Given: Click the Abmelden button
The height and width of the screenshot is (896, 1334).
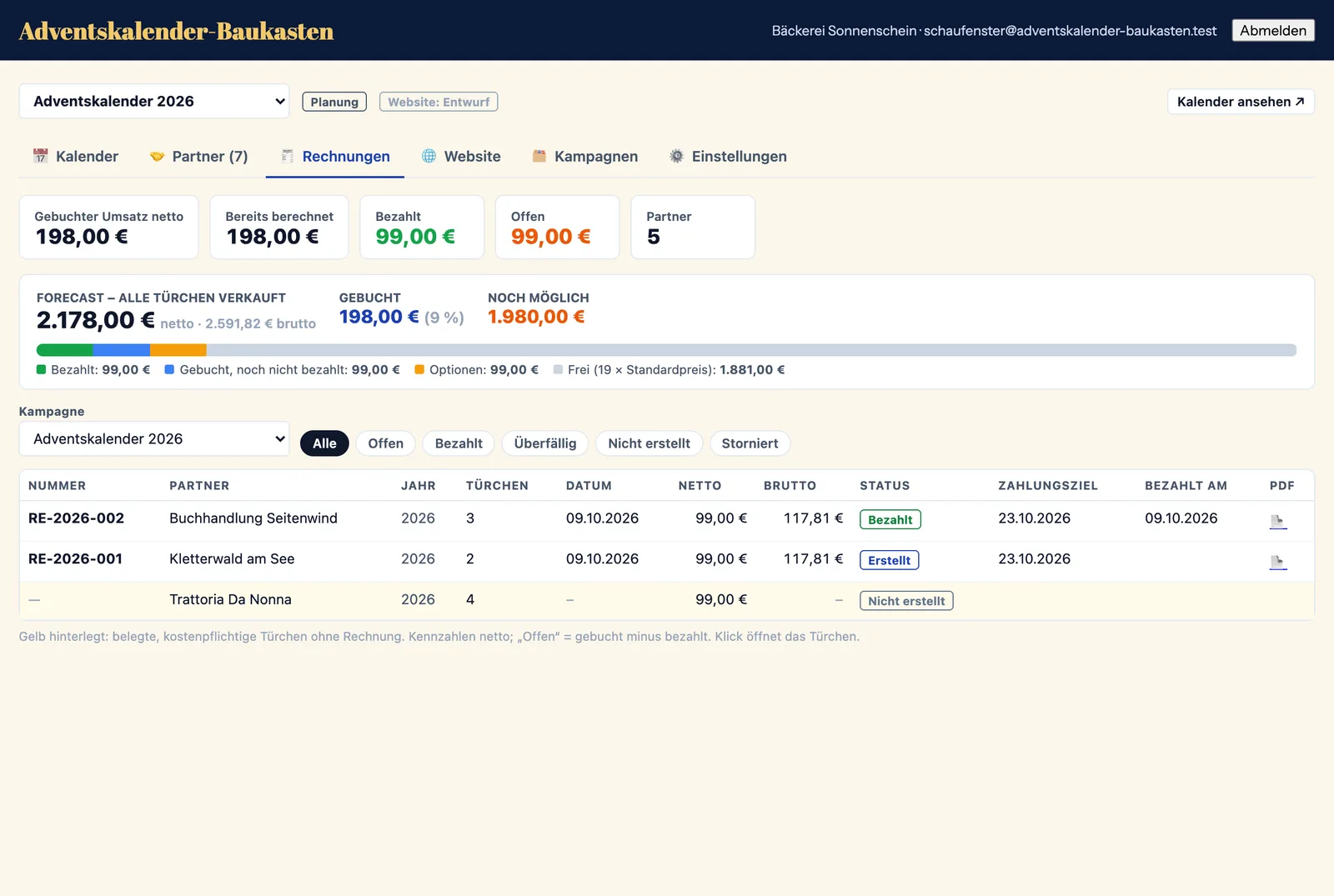Looking at the screenshot, I should point(1273,31).
